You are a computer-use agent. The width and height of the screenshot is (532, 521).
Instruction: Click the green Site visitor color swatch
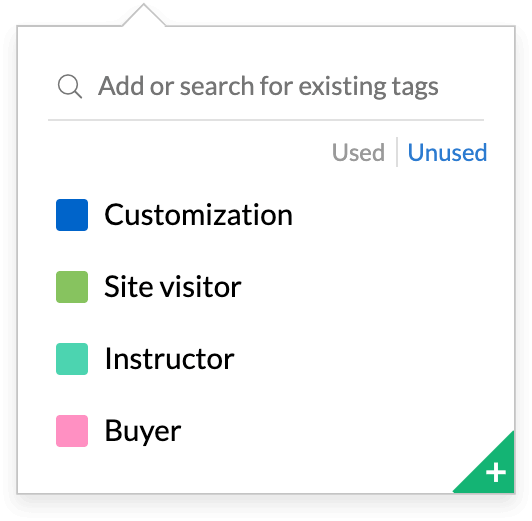(x=72, y=287)
